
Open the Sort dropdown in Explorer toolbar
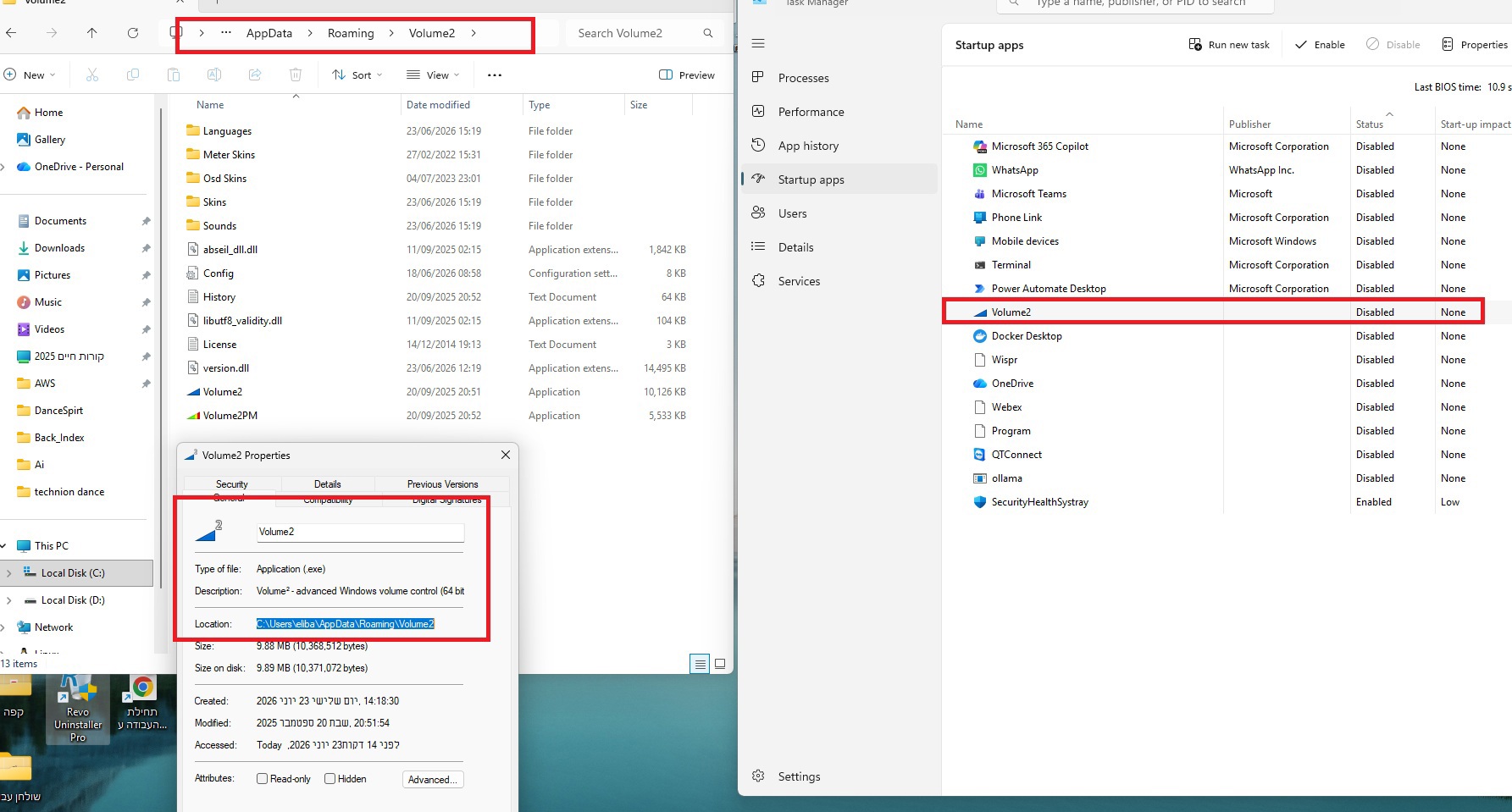pyautogui.click(x=357, y=75)
